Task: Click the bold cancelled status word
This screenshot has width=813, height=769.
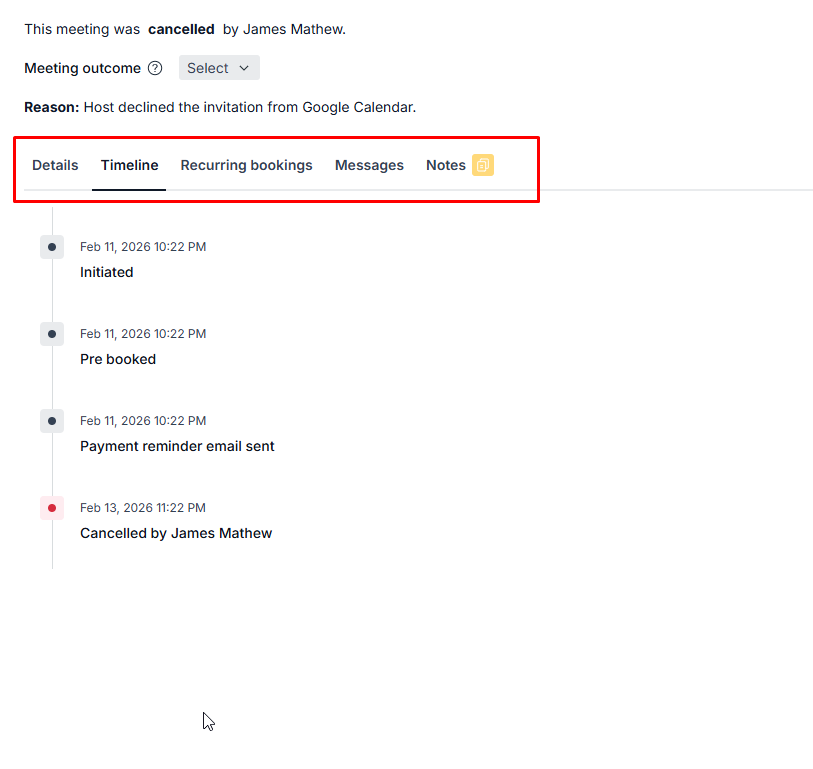Action: click(x=181, y=29)
